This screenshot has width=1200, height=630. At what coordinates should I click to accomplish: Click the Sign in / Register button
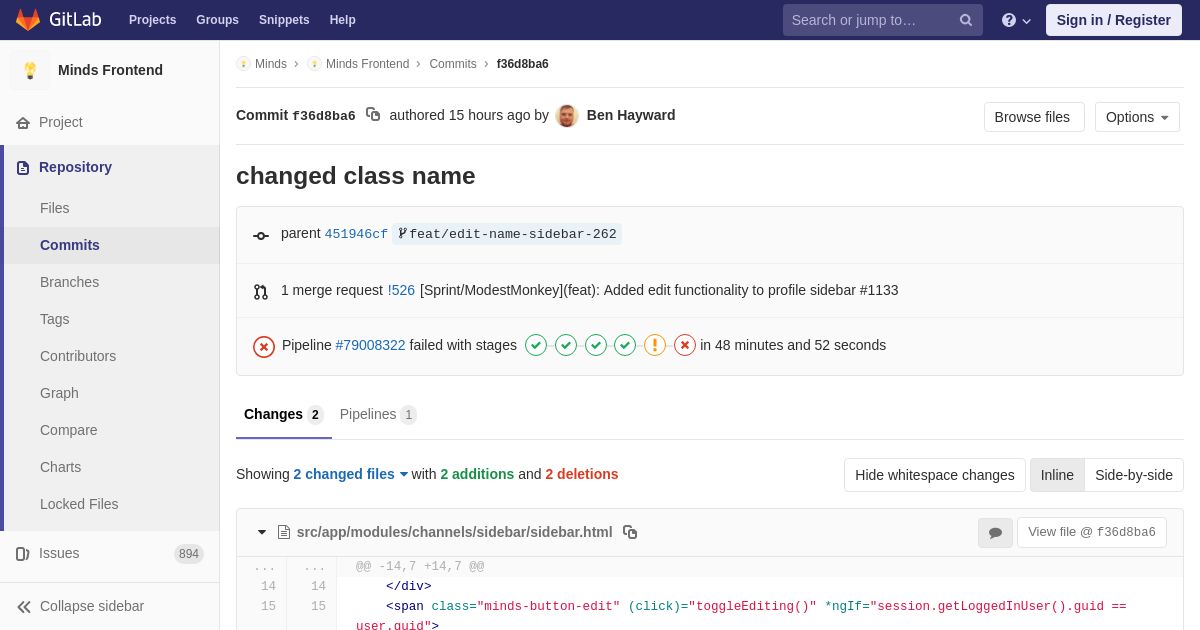pos(1114,20)
